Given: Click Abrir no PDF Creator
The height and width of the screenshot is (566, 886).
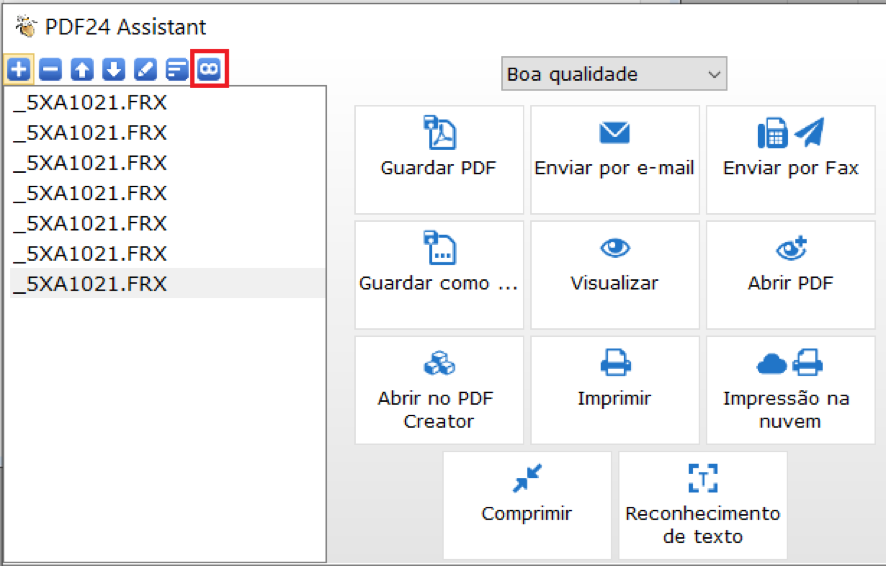Looking at the screenshot, I should pyautogui.click(x=439, y=390).
